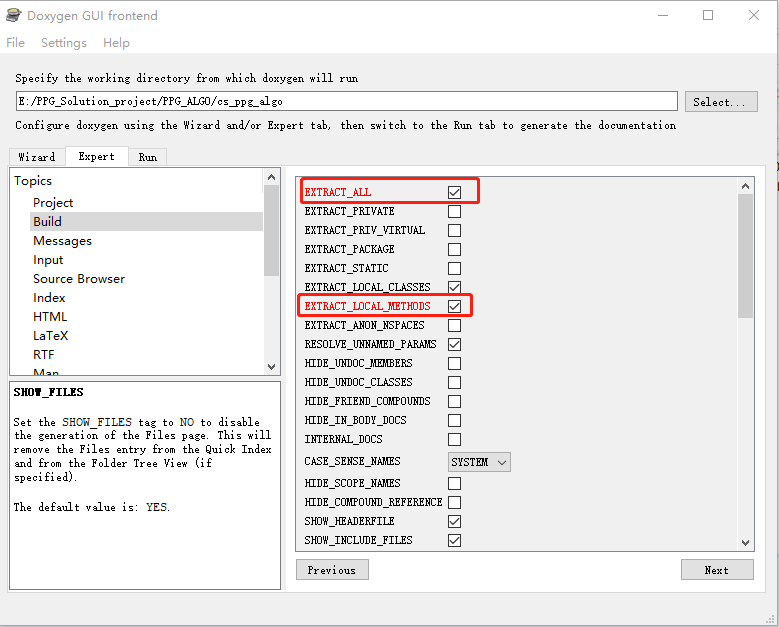779x627 pixels.
Task: Select the Input topic
Action: coord(48,260)
